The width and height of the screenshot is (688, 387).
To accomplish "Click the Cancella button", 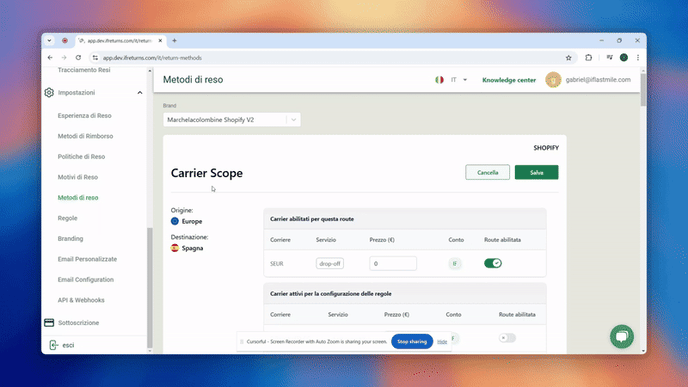I will 487,172.
